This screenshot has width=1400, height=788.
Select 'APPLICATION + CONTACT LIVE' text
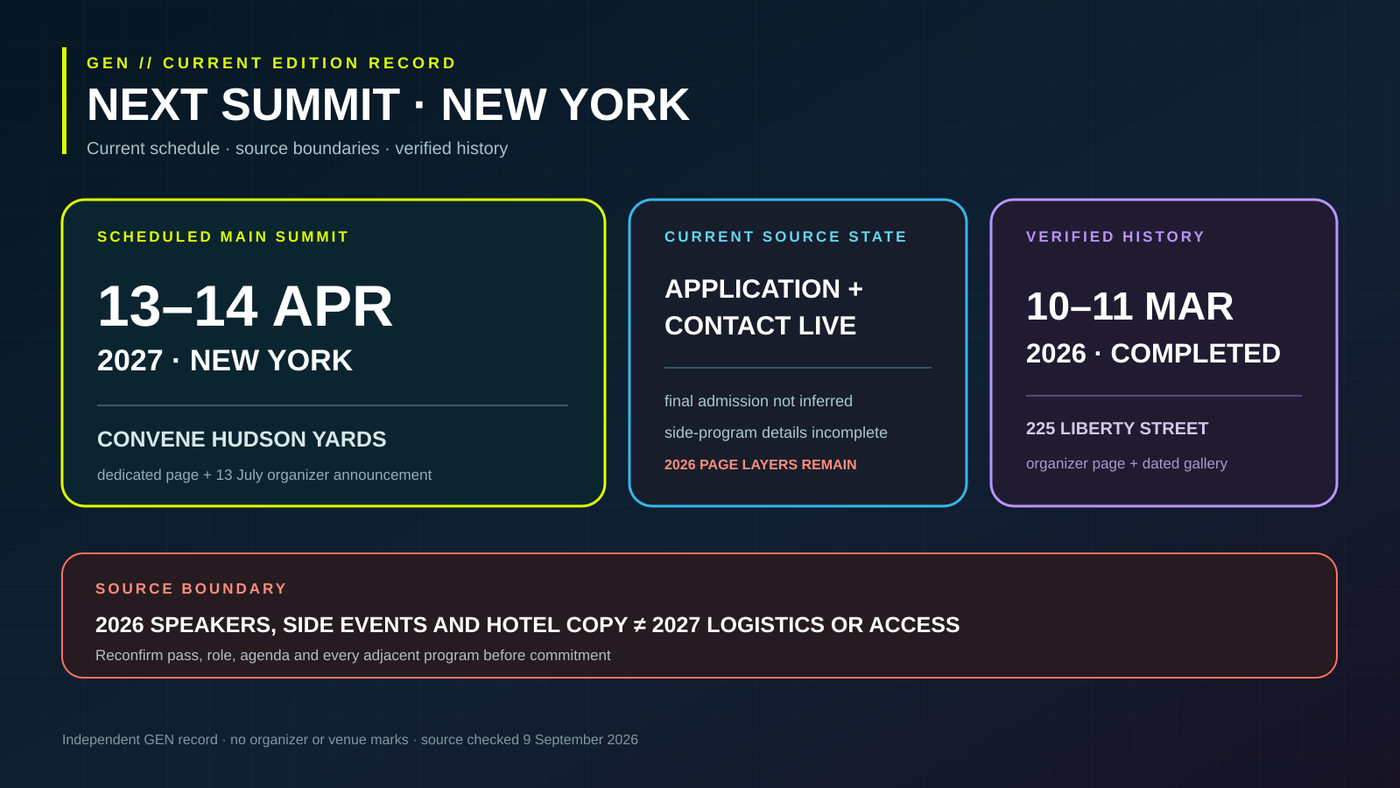click(764, 307)
